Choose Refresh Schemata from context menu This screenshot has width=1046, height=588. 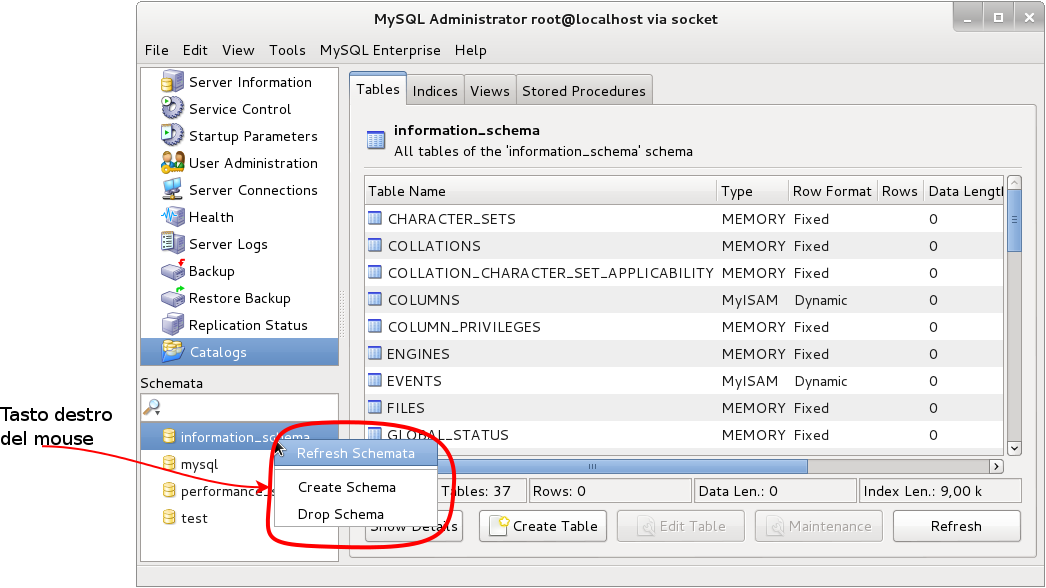[x=356, y=453]
